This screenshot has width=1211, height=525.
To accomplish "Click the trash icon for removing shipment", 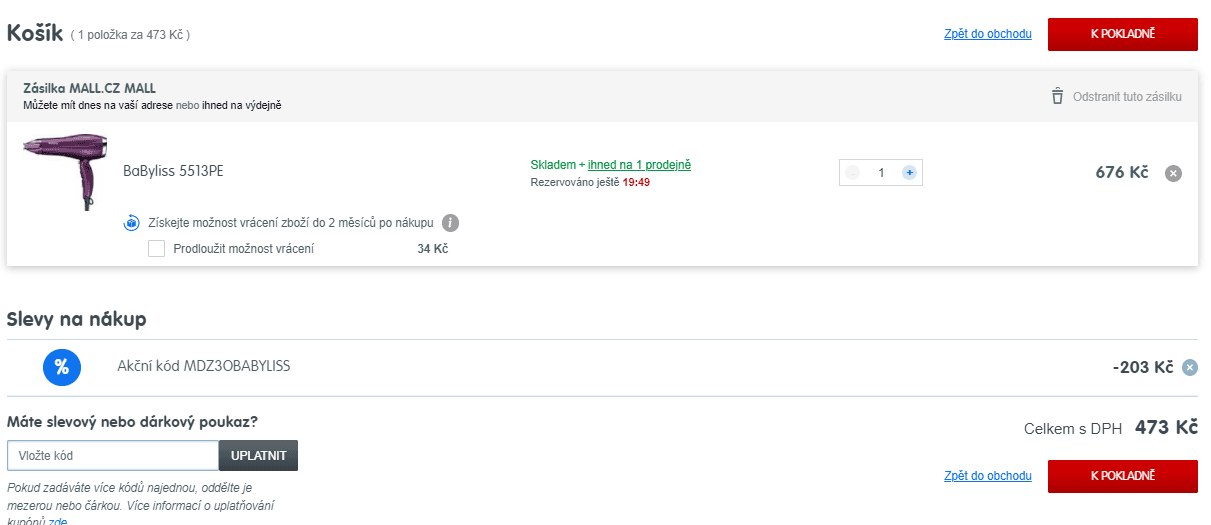I will pos(1057,96).
